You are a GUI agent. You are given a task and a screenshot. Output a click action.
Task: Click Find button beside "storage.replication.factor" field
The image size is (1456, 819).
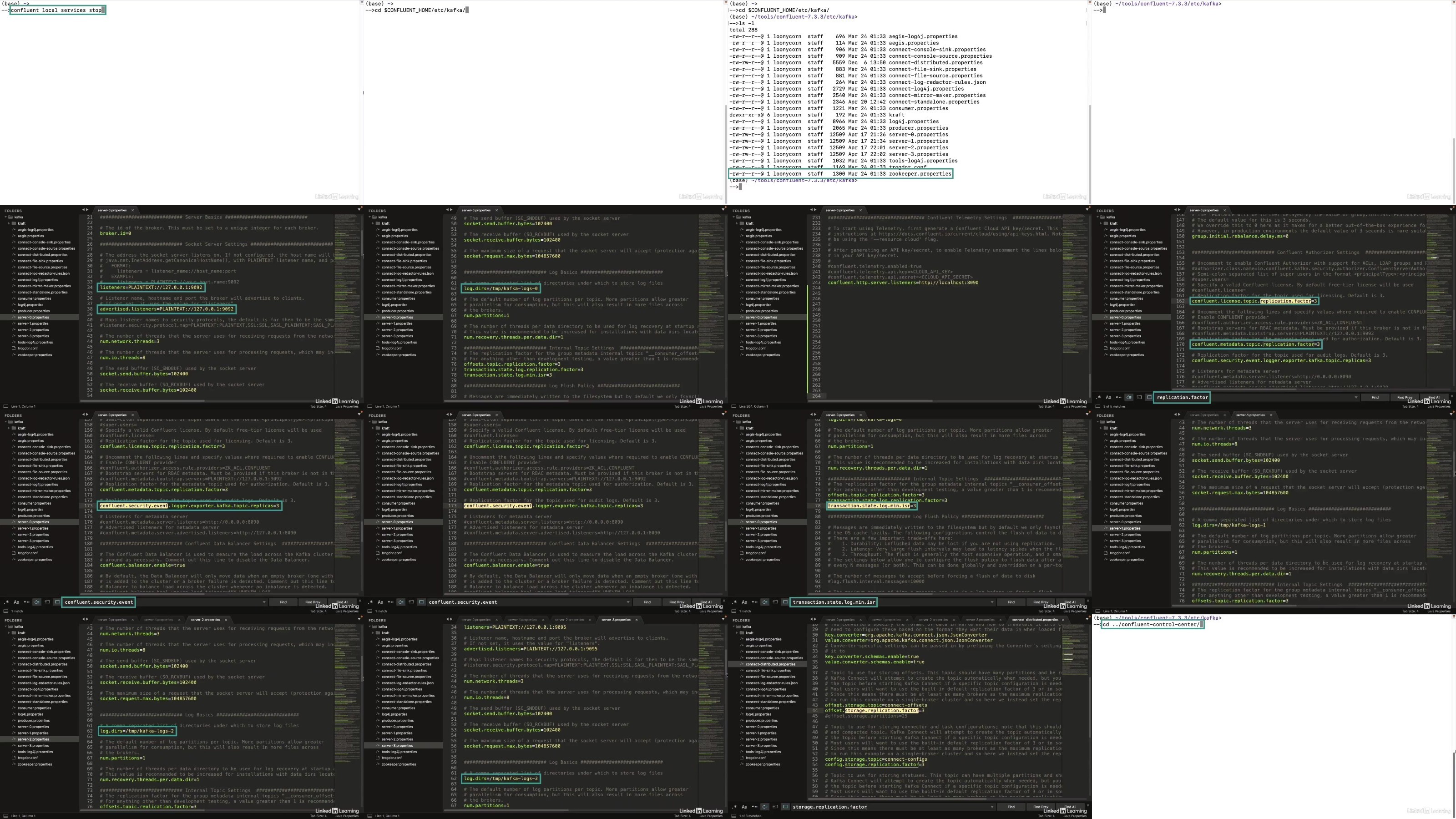[1011, 807]
